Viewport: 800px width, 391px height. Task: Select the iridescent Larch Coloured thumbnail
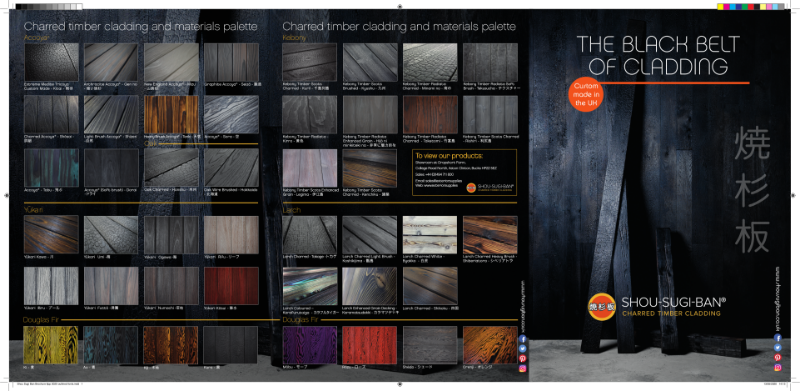(310, 286)
